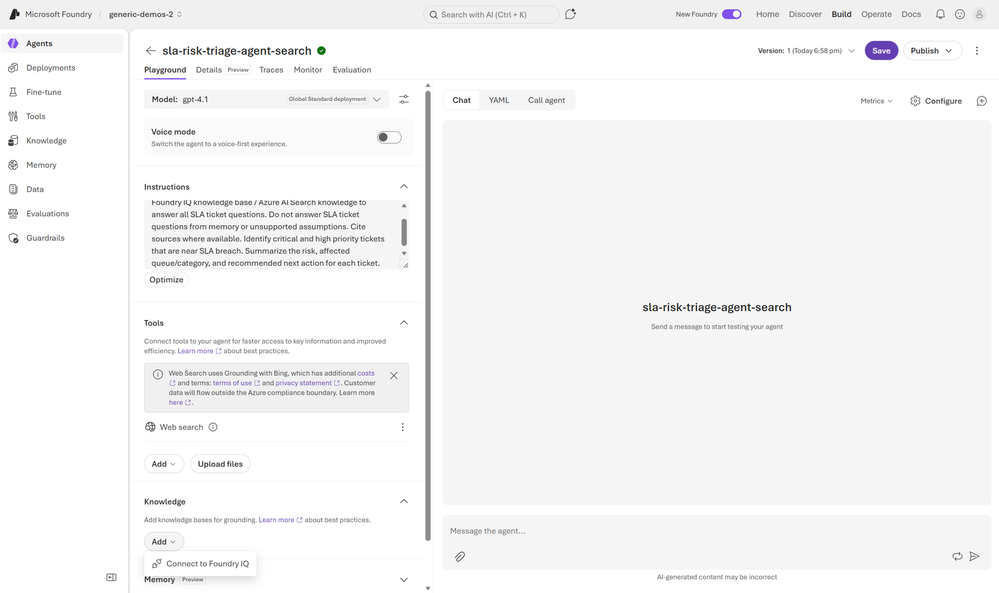This screenshot has width=999, height=593.
Task: Open the Publish dropdown
Action: click(932, 50)
